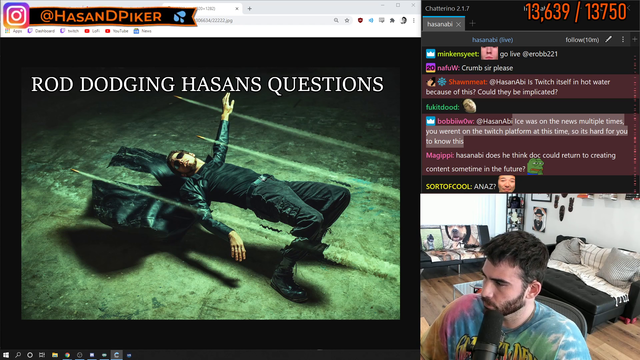
Task: Click the username bobbiiw0w in chat
Action: [x=456, y=121]
